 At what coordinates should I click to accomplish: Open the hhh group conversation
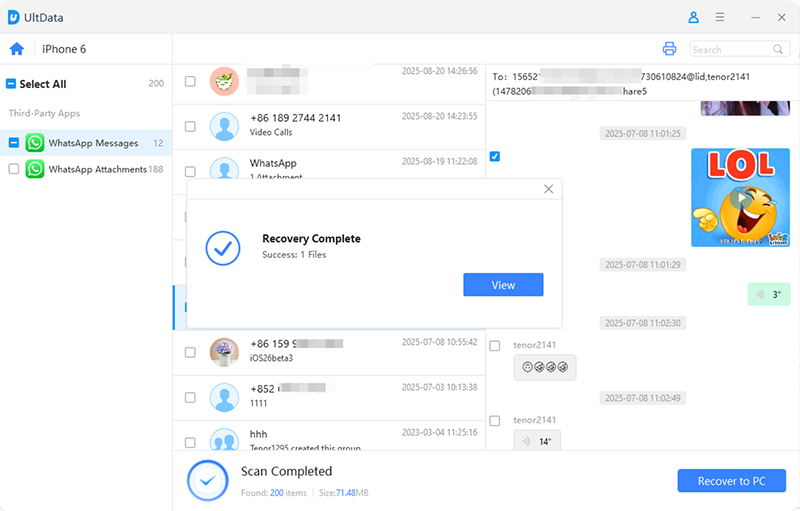click(x=329, y=436)
